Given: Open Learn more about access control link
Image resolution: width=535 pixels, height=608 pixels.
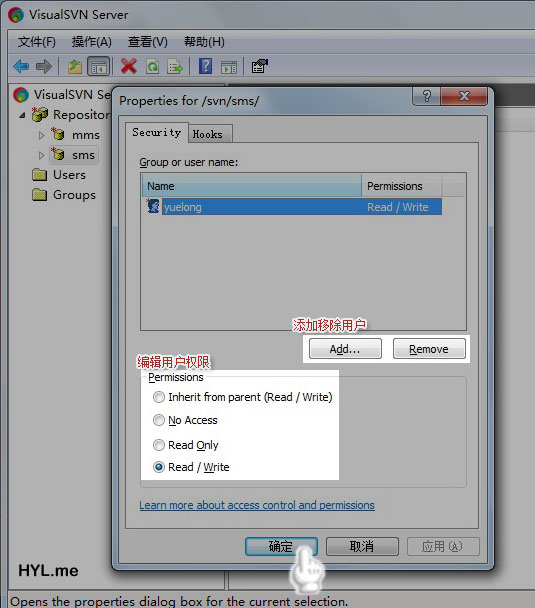Looking at the screenshot, I should tap(257, 505).
